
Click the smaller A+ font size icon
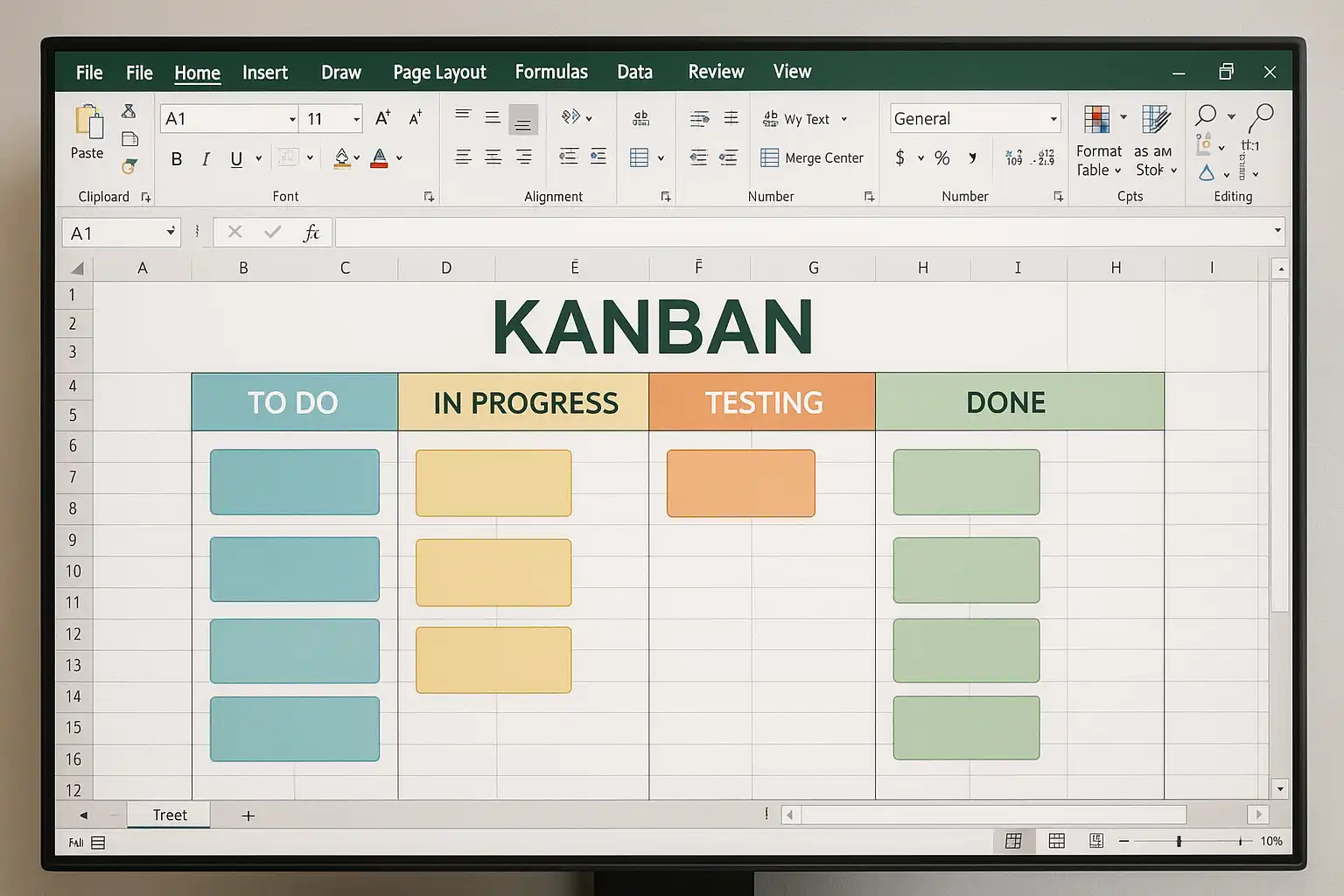pos(415,118)
